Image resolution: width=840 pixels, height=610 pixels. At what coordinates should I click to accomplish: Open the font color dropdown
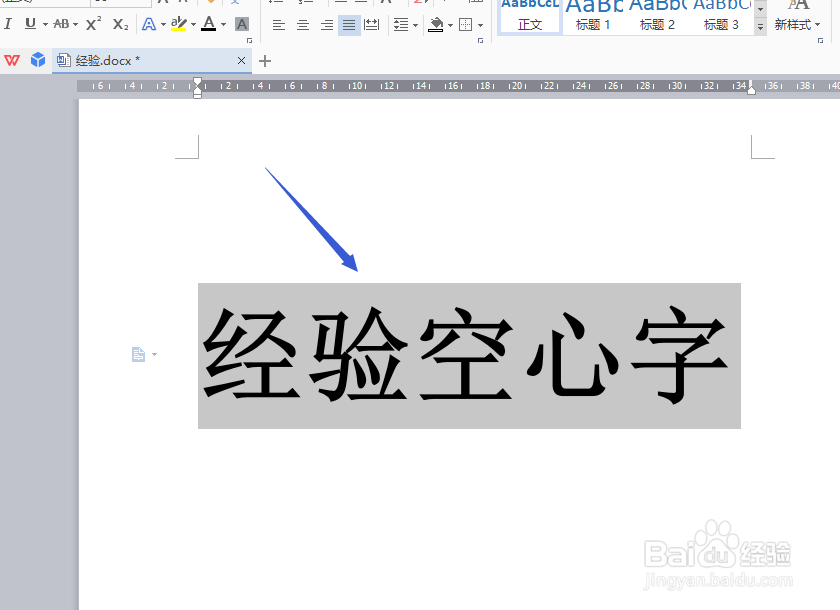pyautogui.click(x=223, y=24)
